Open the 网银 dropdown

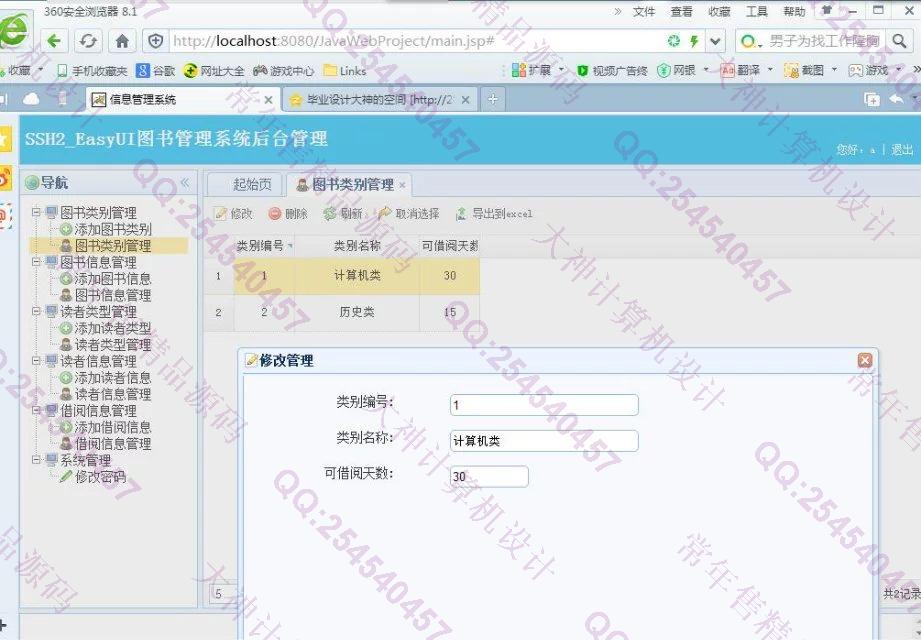[x=683, y=70]
